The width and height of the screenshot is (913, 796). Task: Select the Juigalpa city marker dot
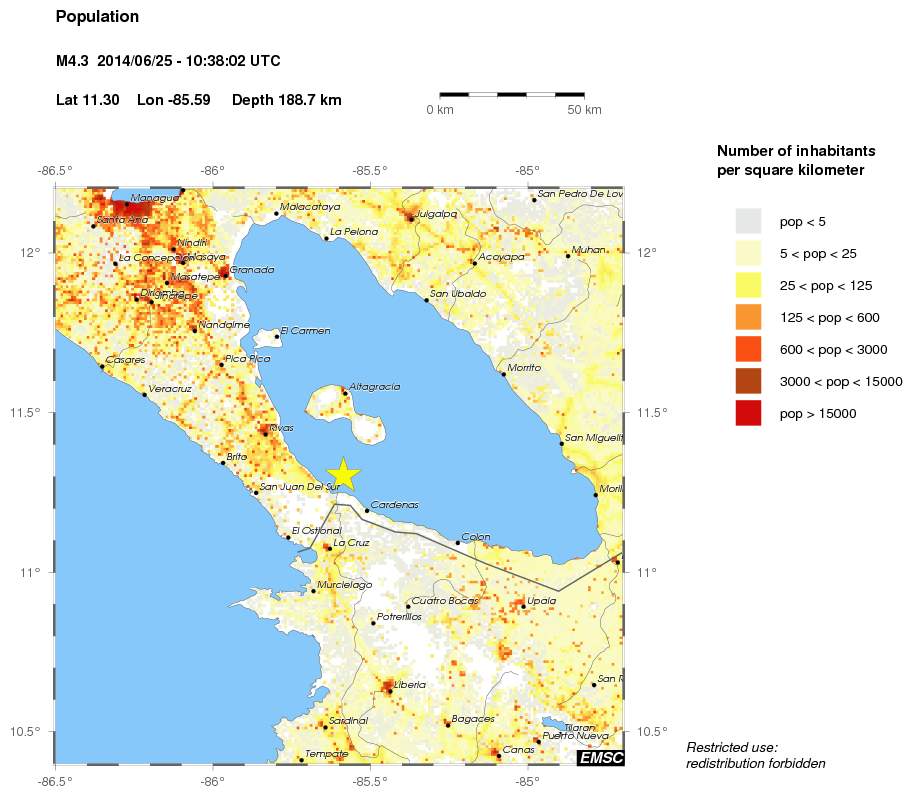(x=410, y=218)
